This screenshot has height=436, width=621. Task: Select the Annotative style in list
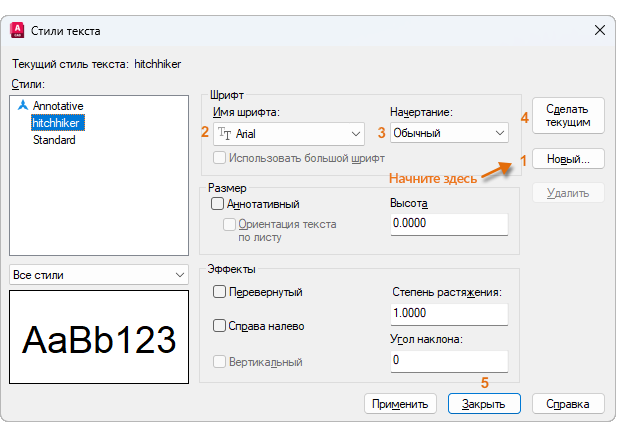[x=58, y=105]
